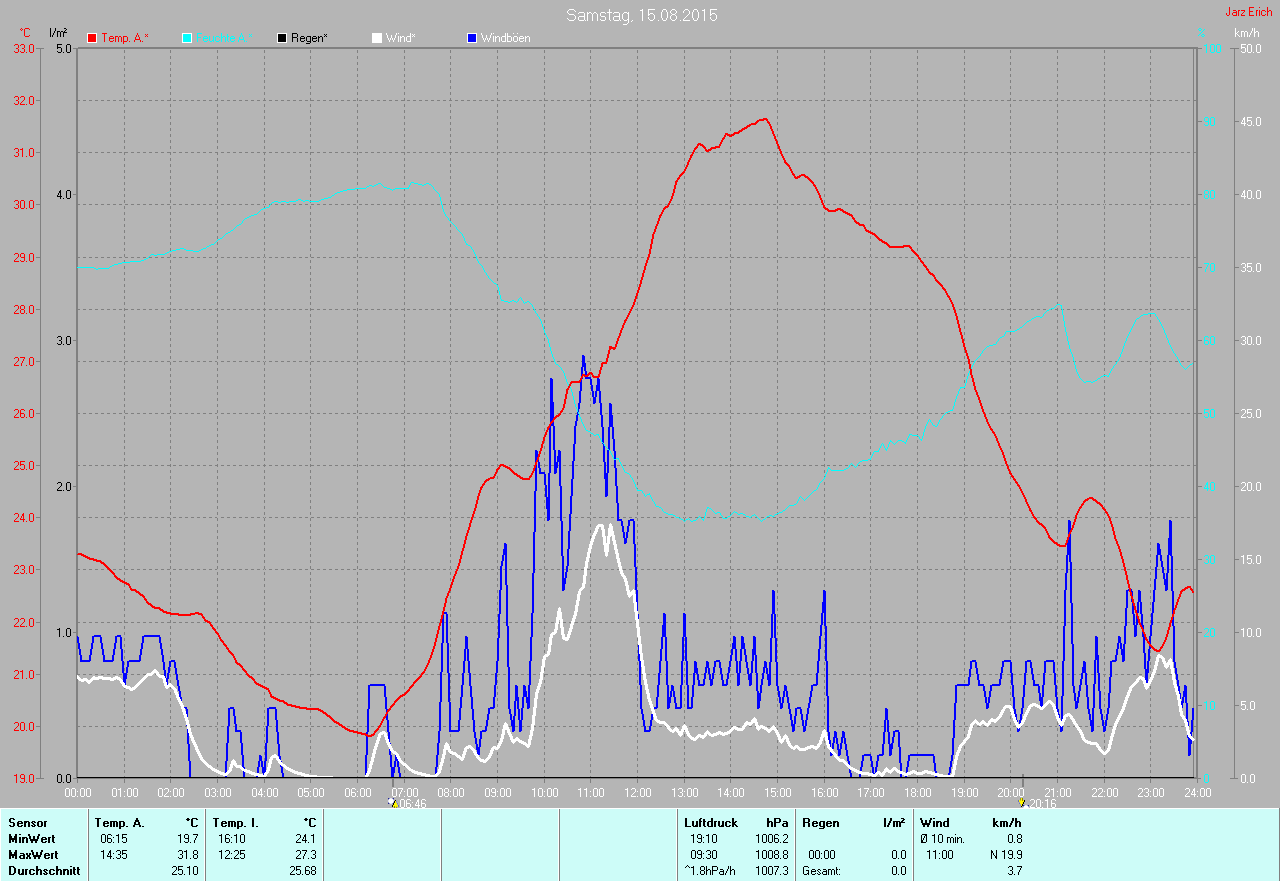Click the MaxWert temperature value 31.8
Screen dimensions: 1280x881
point(187,855)
